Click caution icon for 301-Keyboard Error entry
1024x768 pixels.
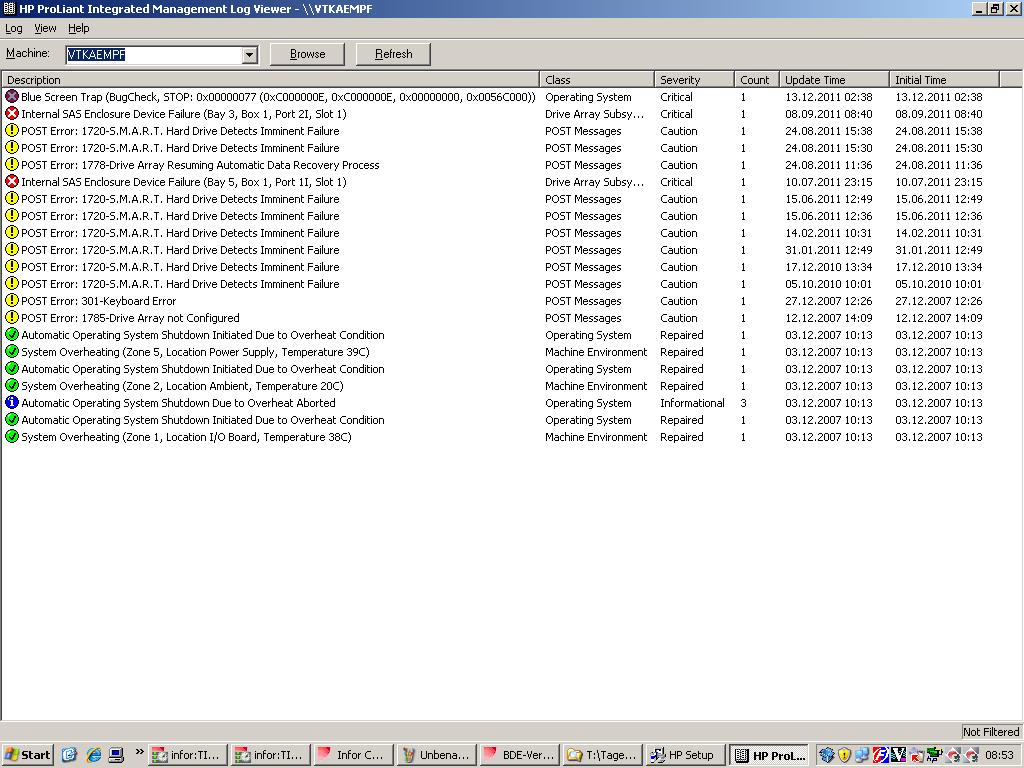(x=12, y=300)
